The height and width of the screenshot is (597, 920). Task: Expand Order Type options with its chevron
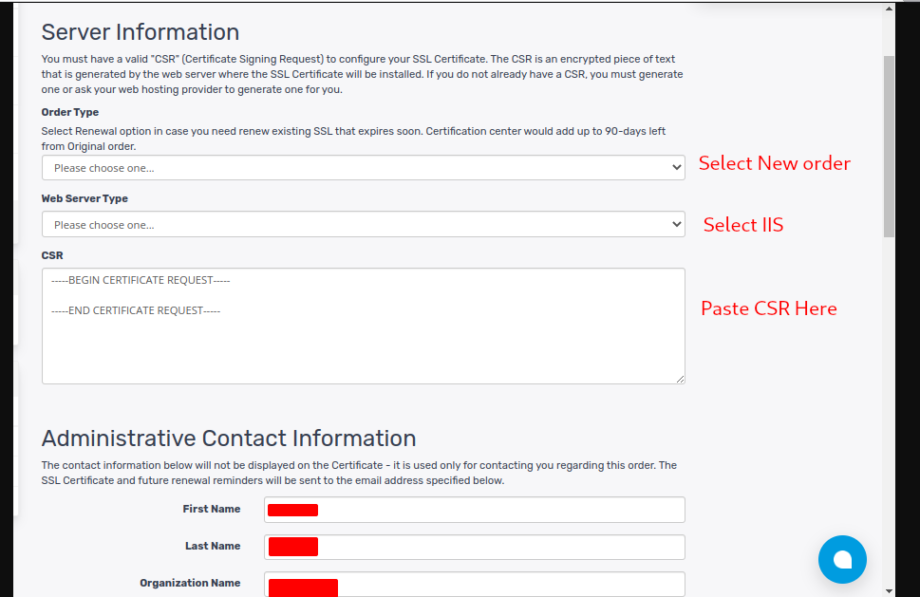coord(676,167)
